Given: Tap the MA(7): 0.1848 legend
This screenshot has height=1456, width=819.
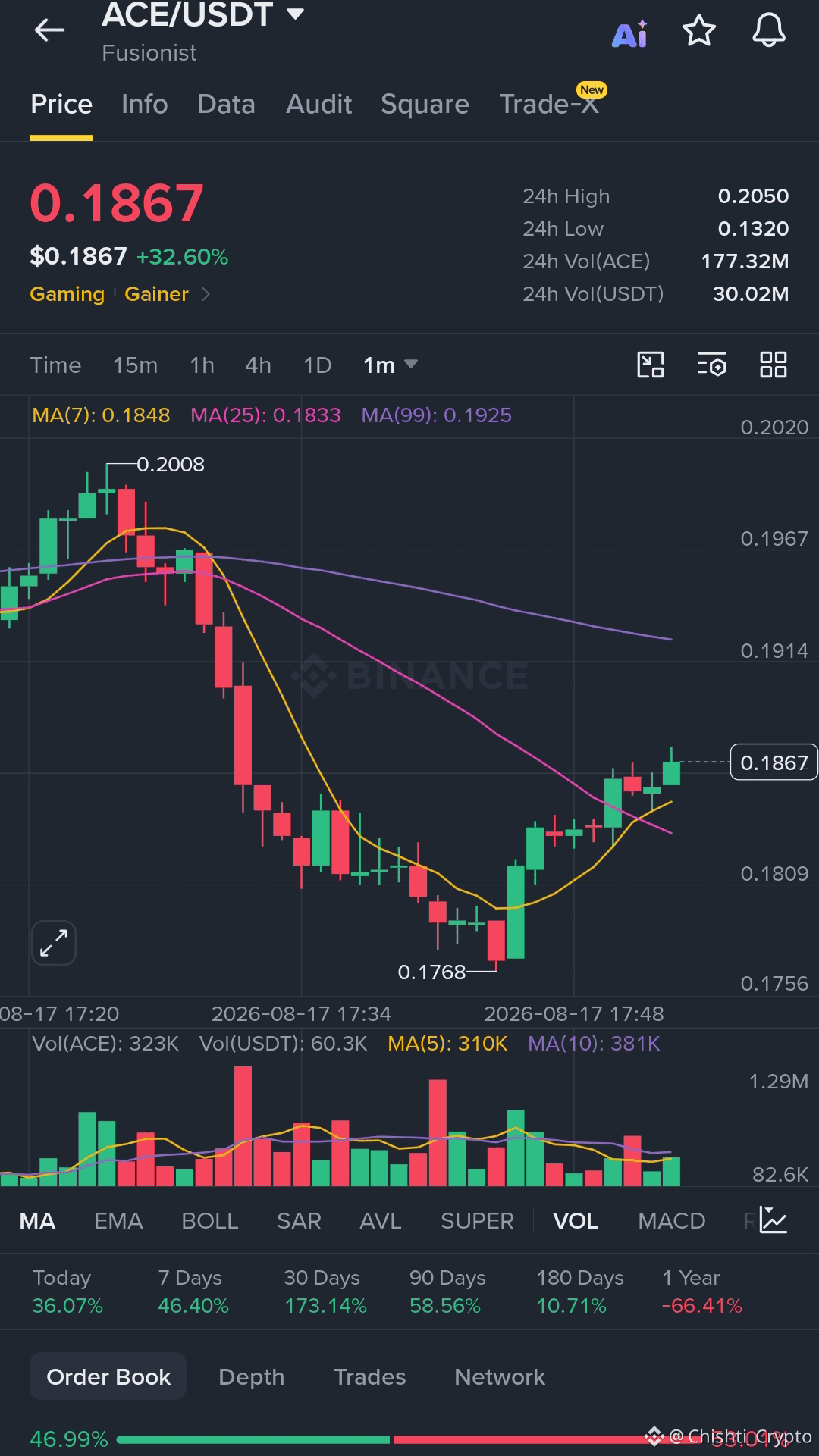Looking at the screenshot, I should pyautogui.click(x=101, y=415).
